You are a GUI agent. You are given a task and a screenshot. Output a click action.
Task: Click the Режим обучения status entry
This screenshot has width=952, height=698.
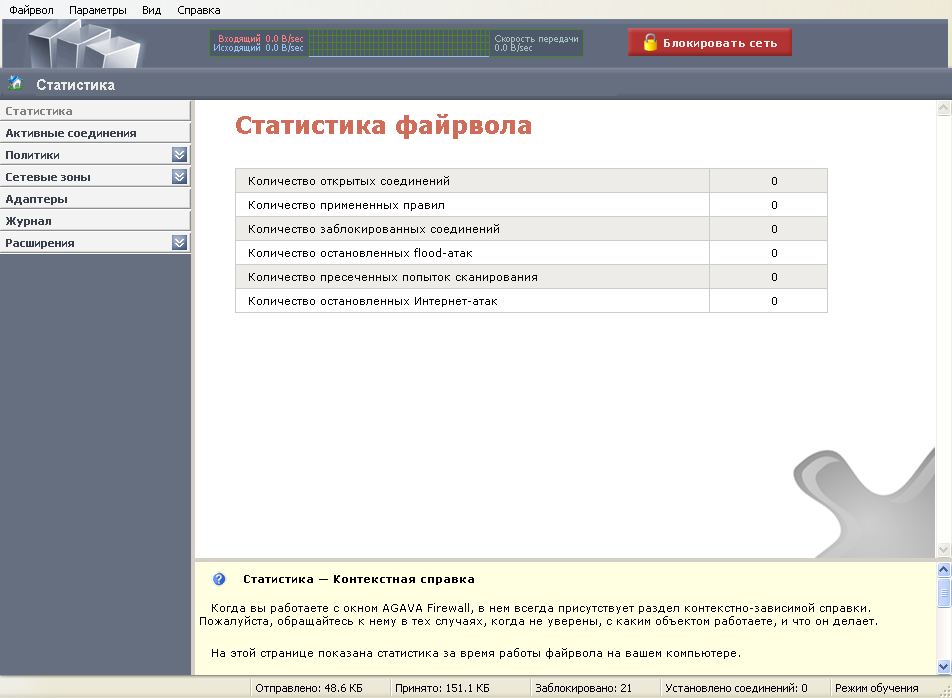[877, 688]
